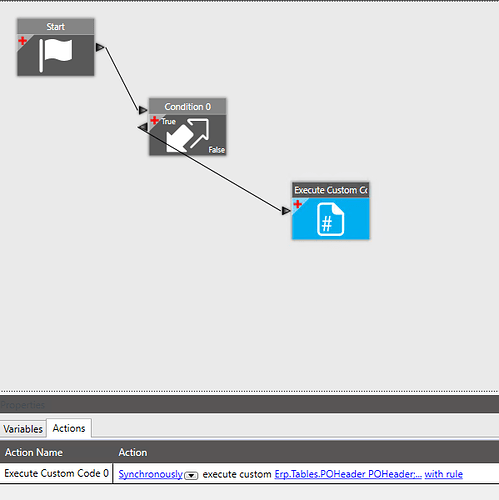
Task: Open the Synchronously dropdown arrow
Action: pos(191,475)
